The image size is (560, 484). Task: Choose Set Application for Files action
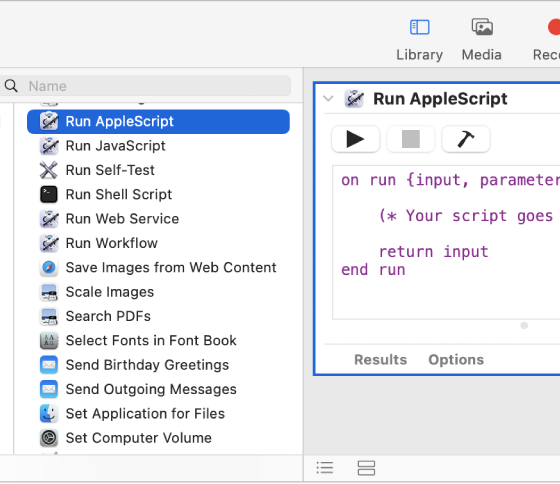click(158, 414)
